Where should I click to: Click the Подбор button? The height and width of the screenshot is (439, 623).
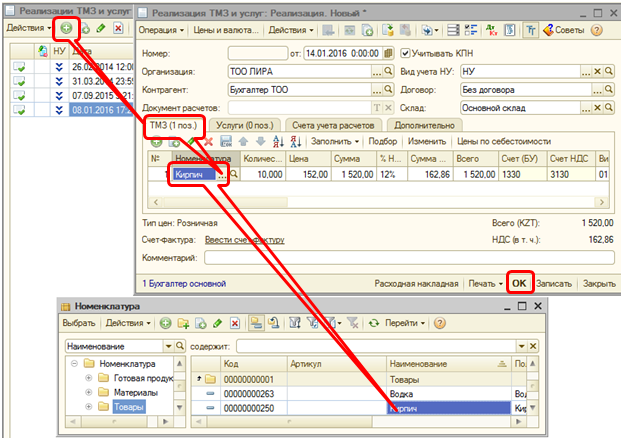[x=383, y=141]
